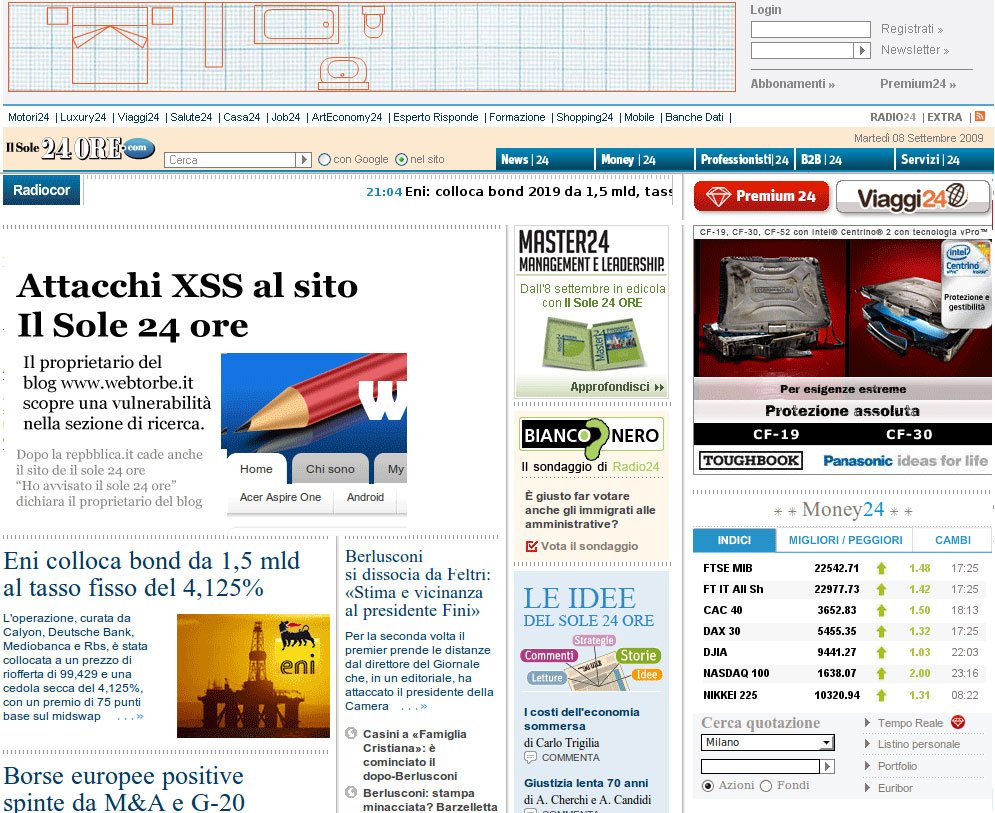The width and height of the screenshot is (995, 813).
Task: Click the CAC 40 green up arrow
Action: click(881, 611)
